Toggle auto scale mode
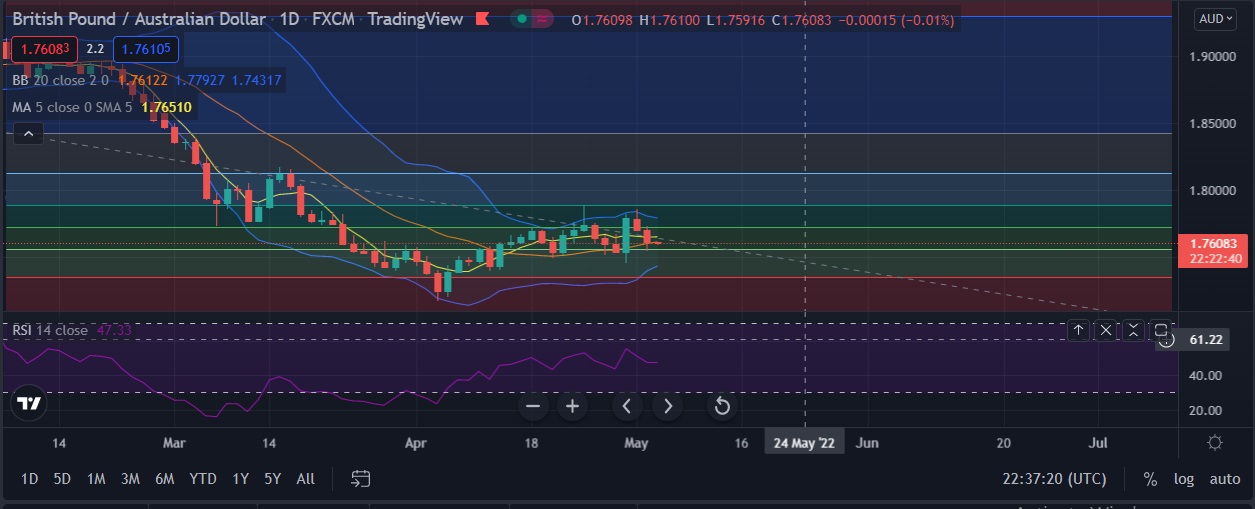 [x=1225, y=479]
